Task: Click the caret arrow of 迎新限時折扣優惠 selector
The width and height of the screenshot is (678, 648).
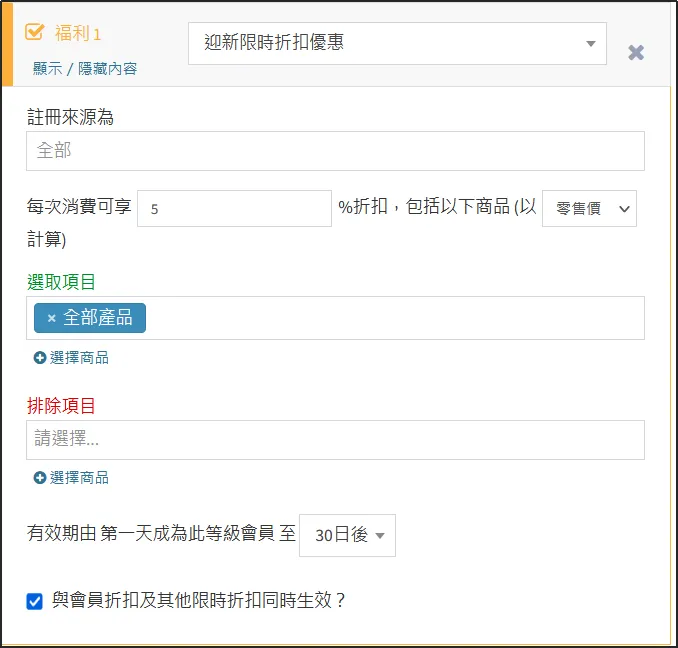Action: coord(590,44)
